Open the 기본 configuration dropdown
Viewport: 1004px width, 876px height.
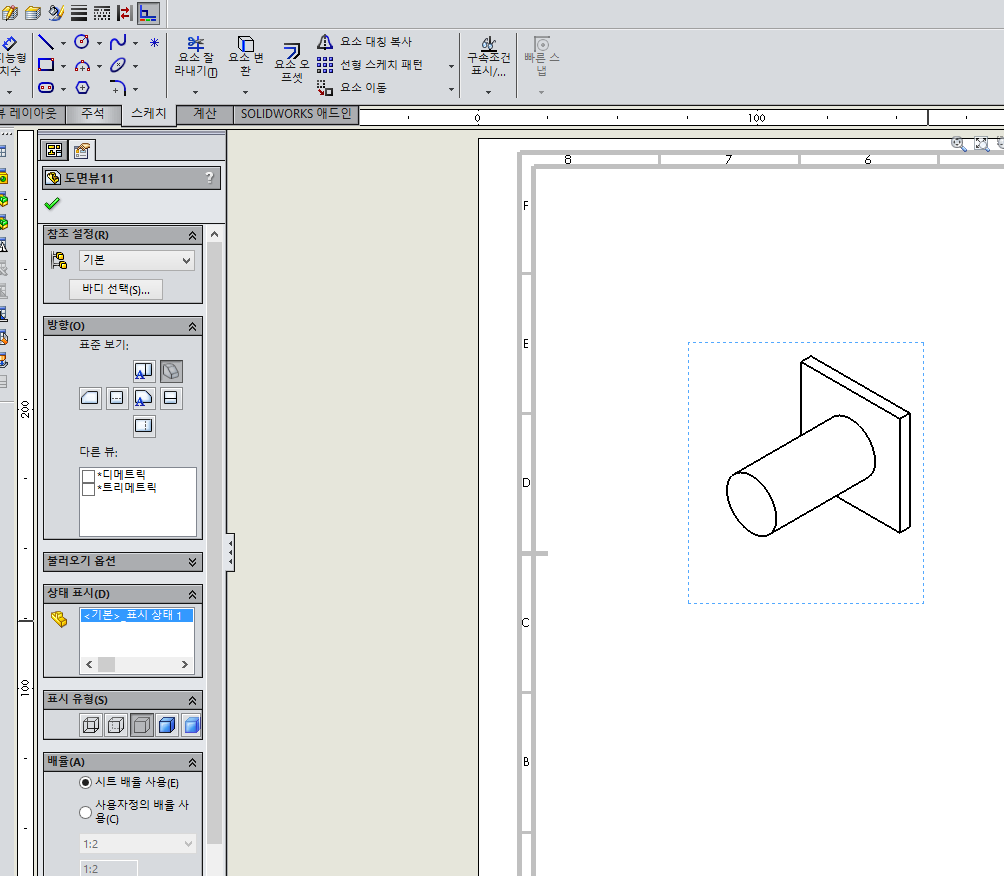click(136, 261)
